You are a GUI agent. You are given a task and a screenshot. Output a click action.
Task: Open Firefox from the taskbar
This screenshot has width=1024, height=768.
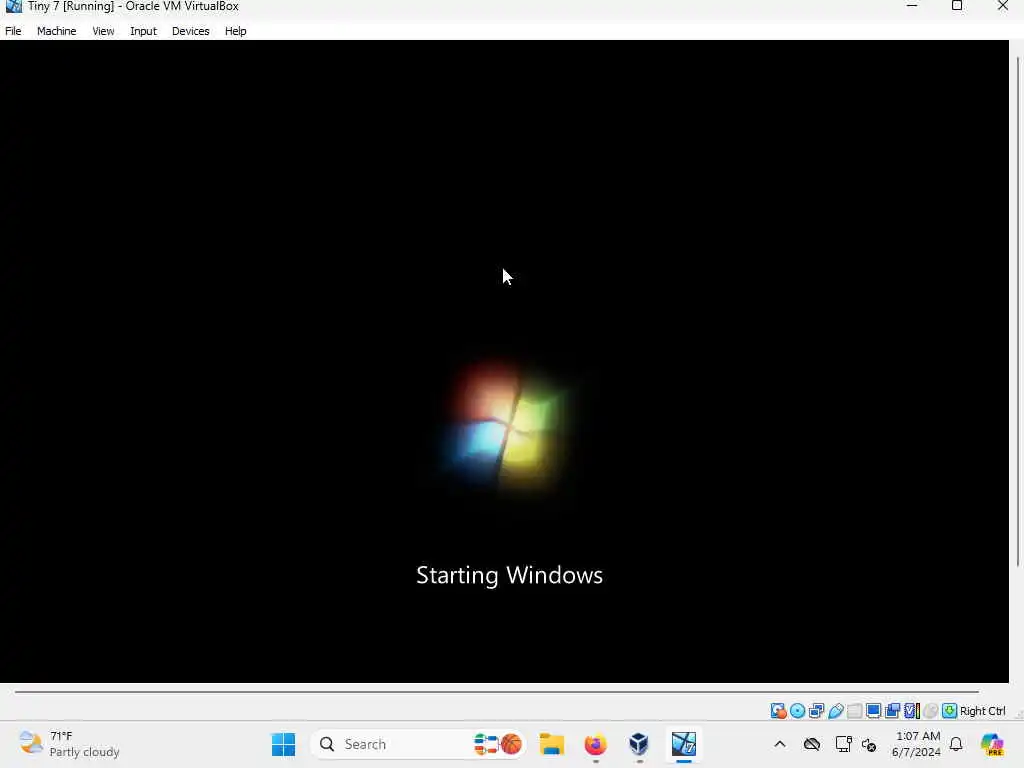[595, 744]
